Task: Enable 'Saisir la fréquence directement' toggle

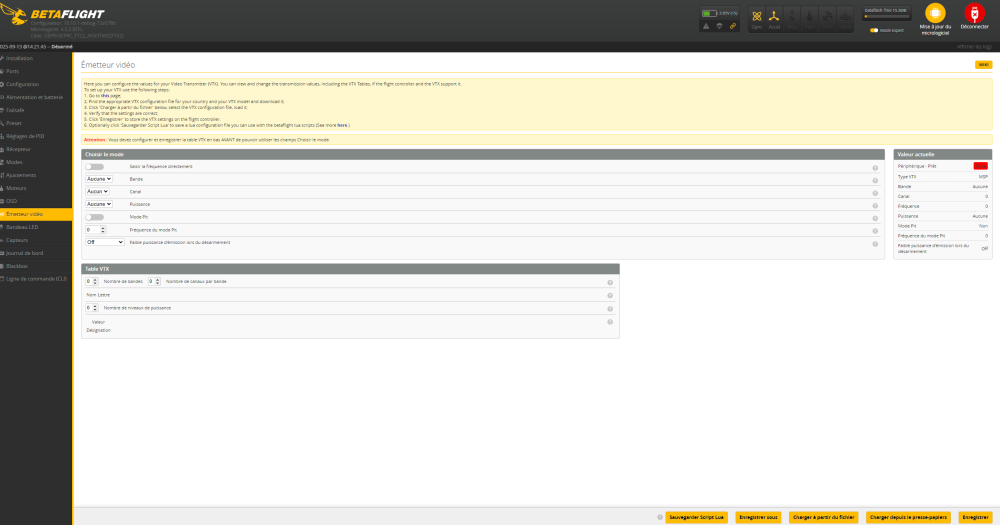Action: coord(95,166)
